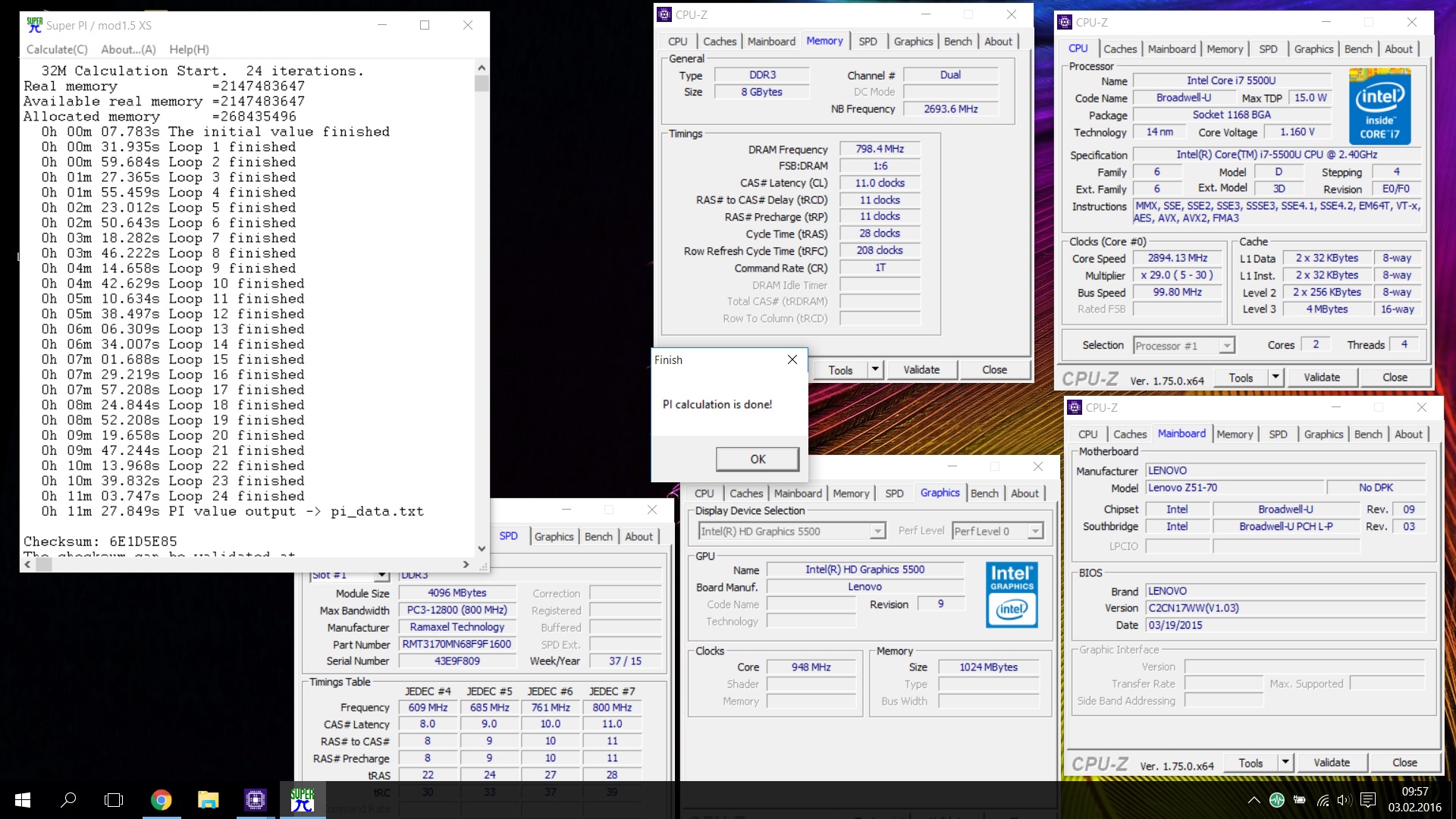Click BIOS version C2CN17WW field

[1285, 608]
